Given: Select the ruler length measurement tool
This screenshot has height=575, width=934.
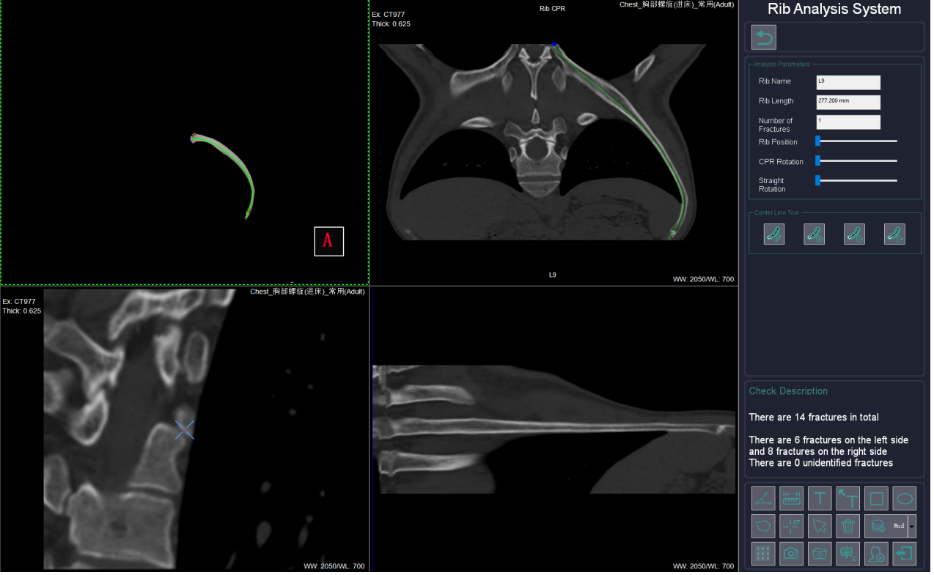Looking at the screenshot, I should click(791, 497).
